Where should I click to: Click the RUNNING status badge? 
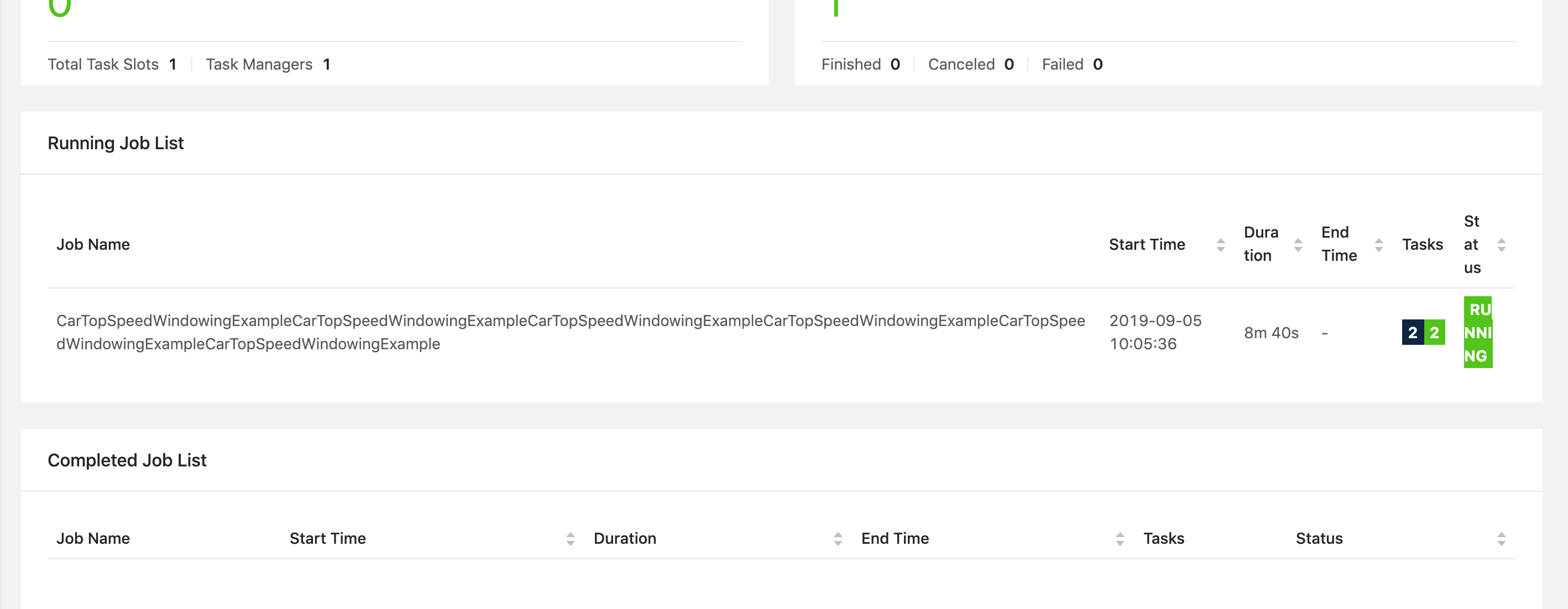[1478, 333]
